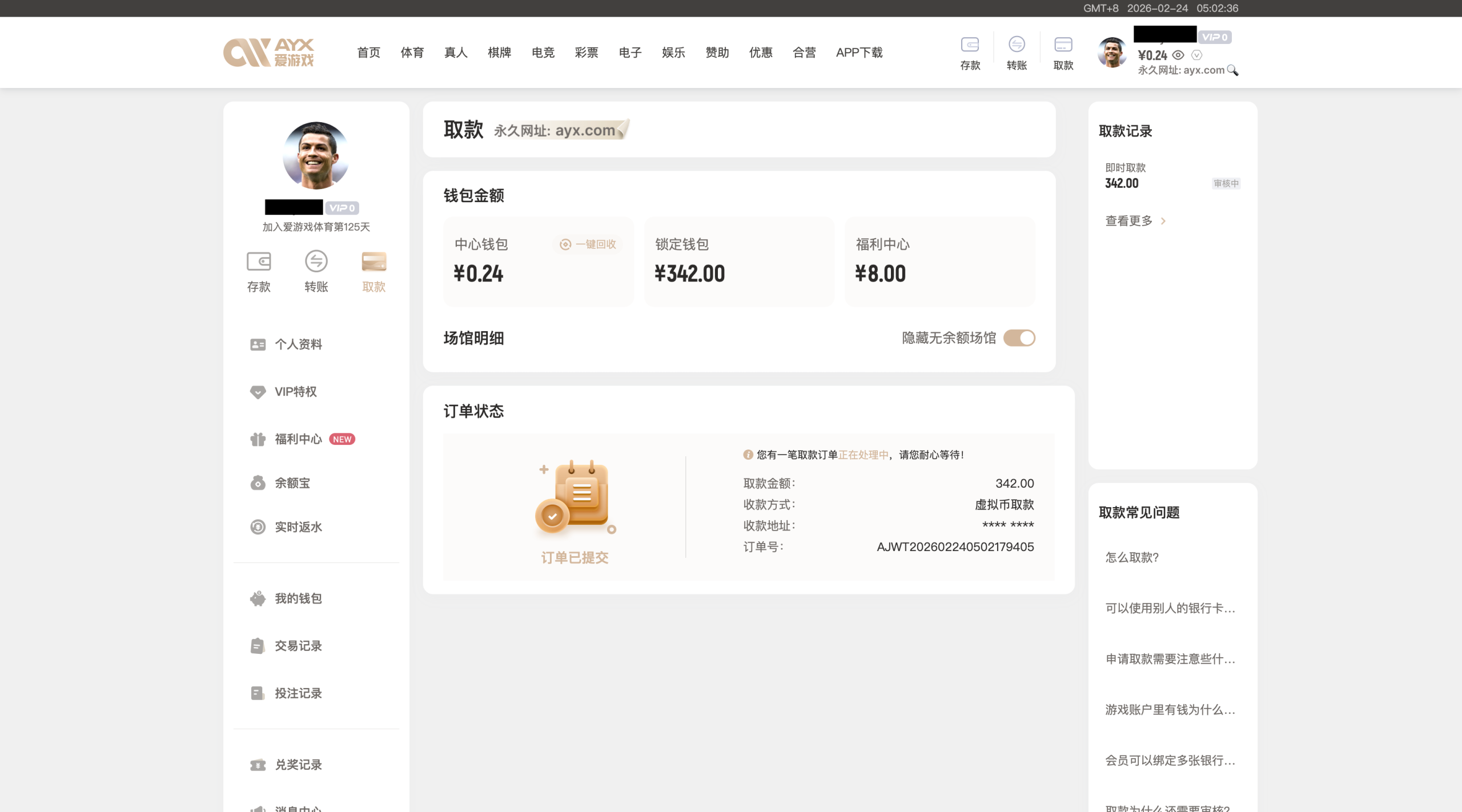Open VIP特权 in the sidebar
The image size is (1462, 812).
tap(295, 392)
